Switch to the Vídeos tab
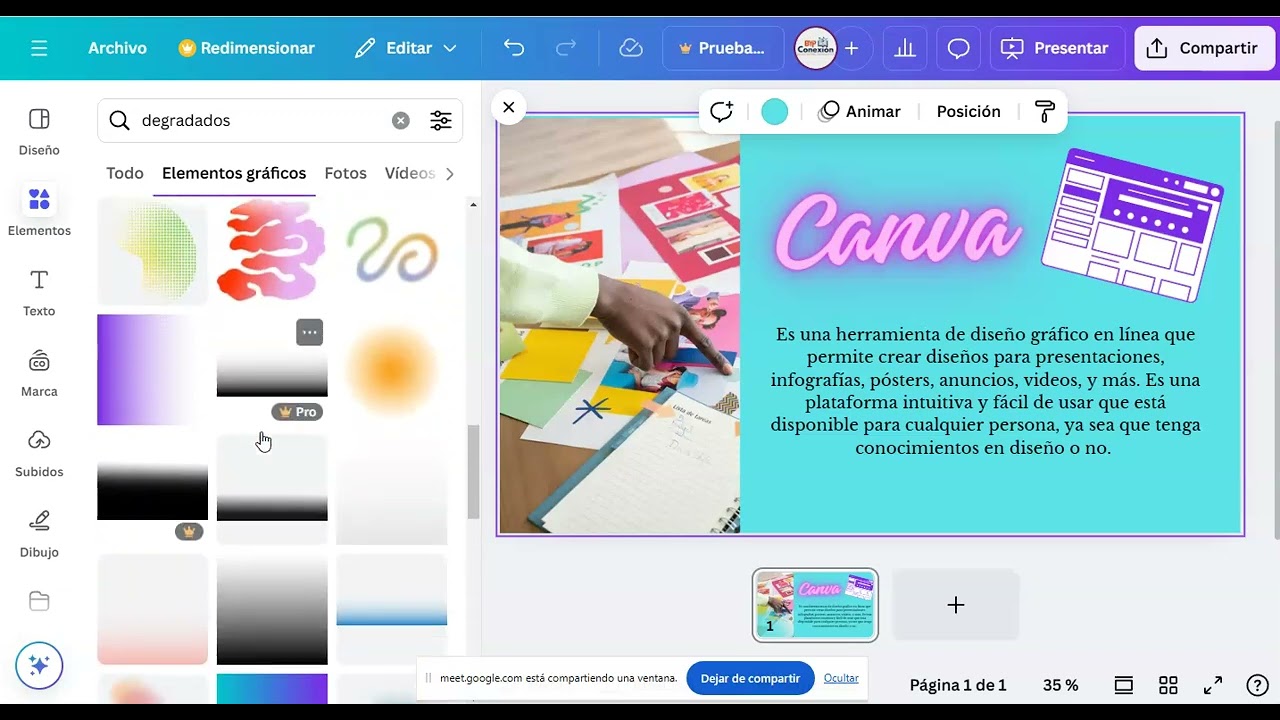The image size is (1280, 720). (x=410, y=173)
